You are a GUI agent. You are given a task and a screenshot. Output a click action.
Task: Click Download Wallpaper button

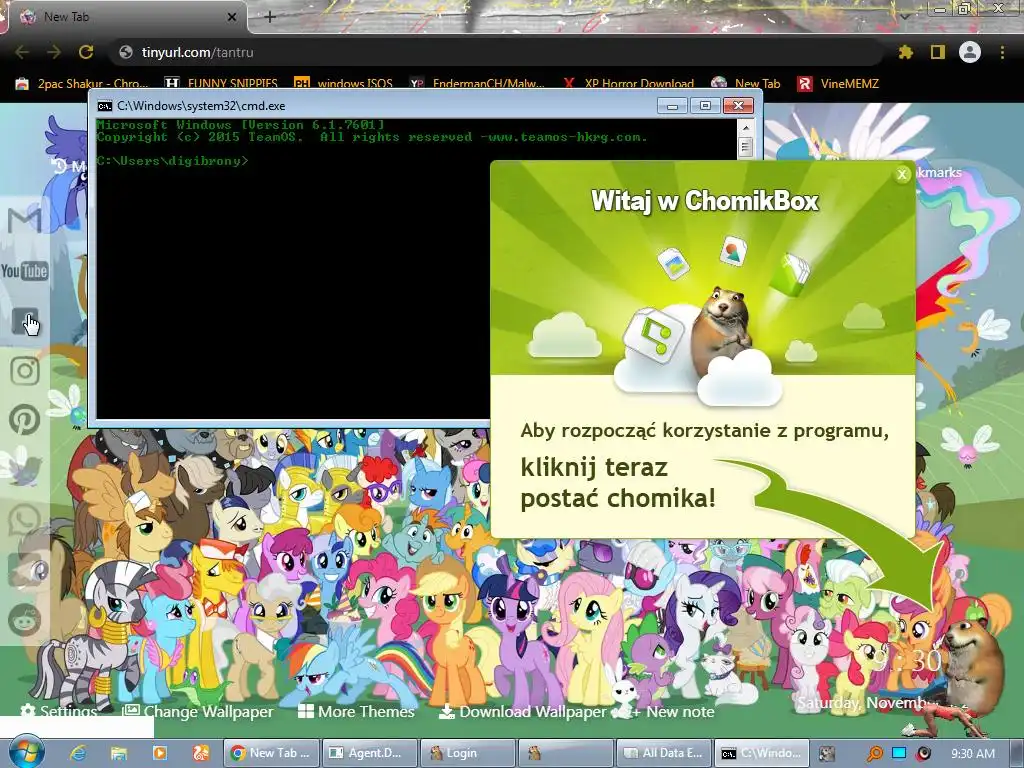coord(522,711)
